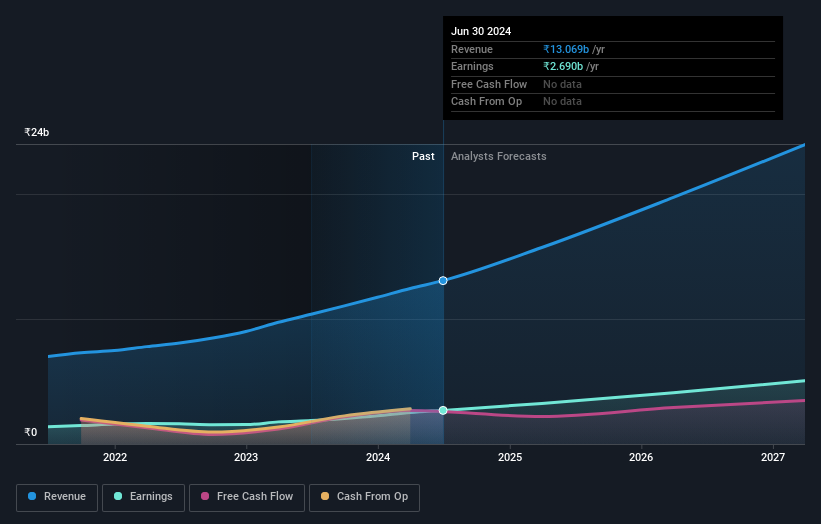Select the earnings data point at Jun 2024
Viewport: 821px width, 524px height.
(443, 410)
